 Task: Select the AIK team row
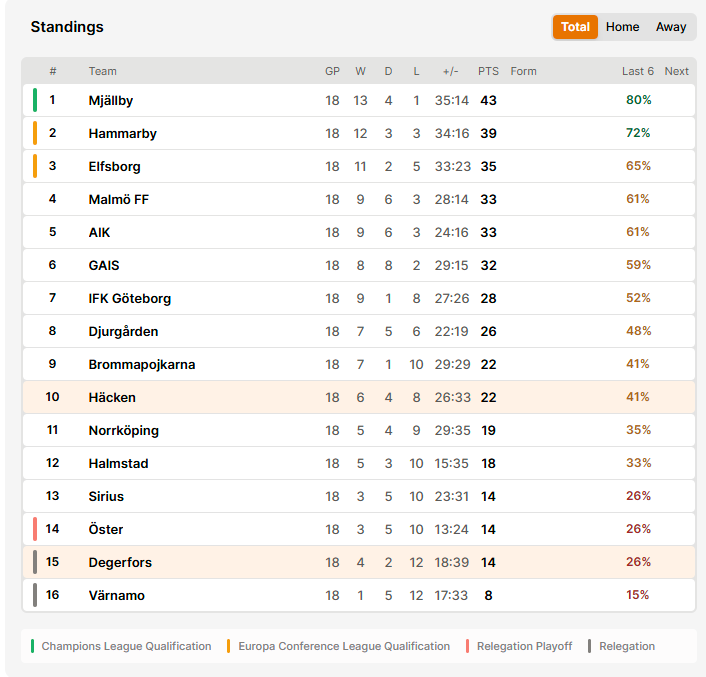coord(359,232)
